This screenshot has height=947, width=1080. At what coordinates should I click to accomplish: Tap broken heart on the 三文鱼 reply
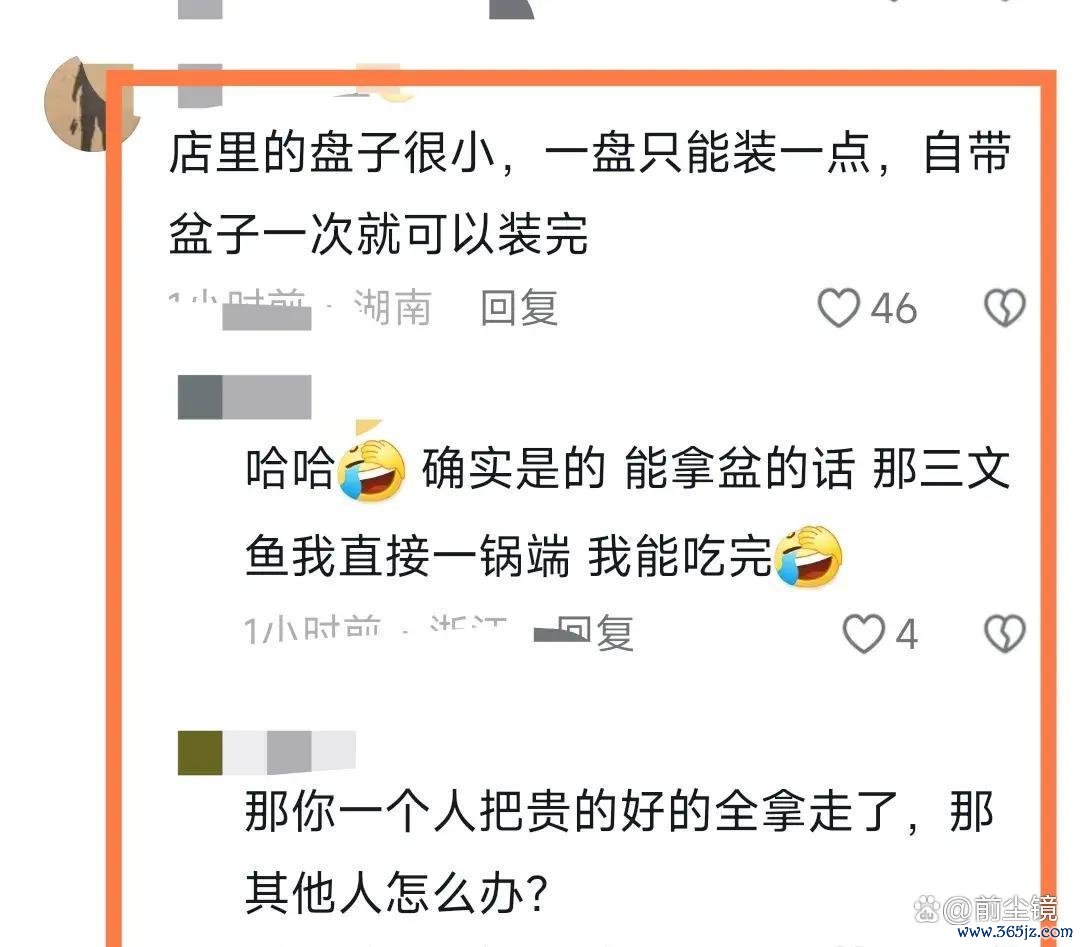click(x=1005, y=633)
